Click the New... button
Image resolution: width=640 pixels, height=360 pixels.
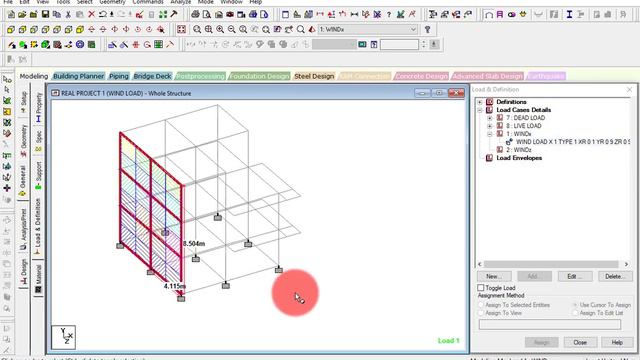pyautogui.click(x=494, y=276)
